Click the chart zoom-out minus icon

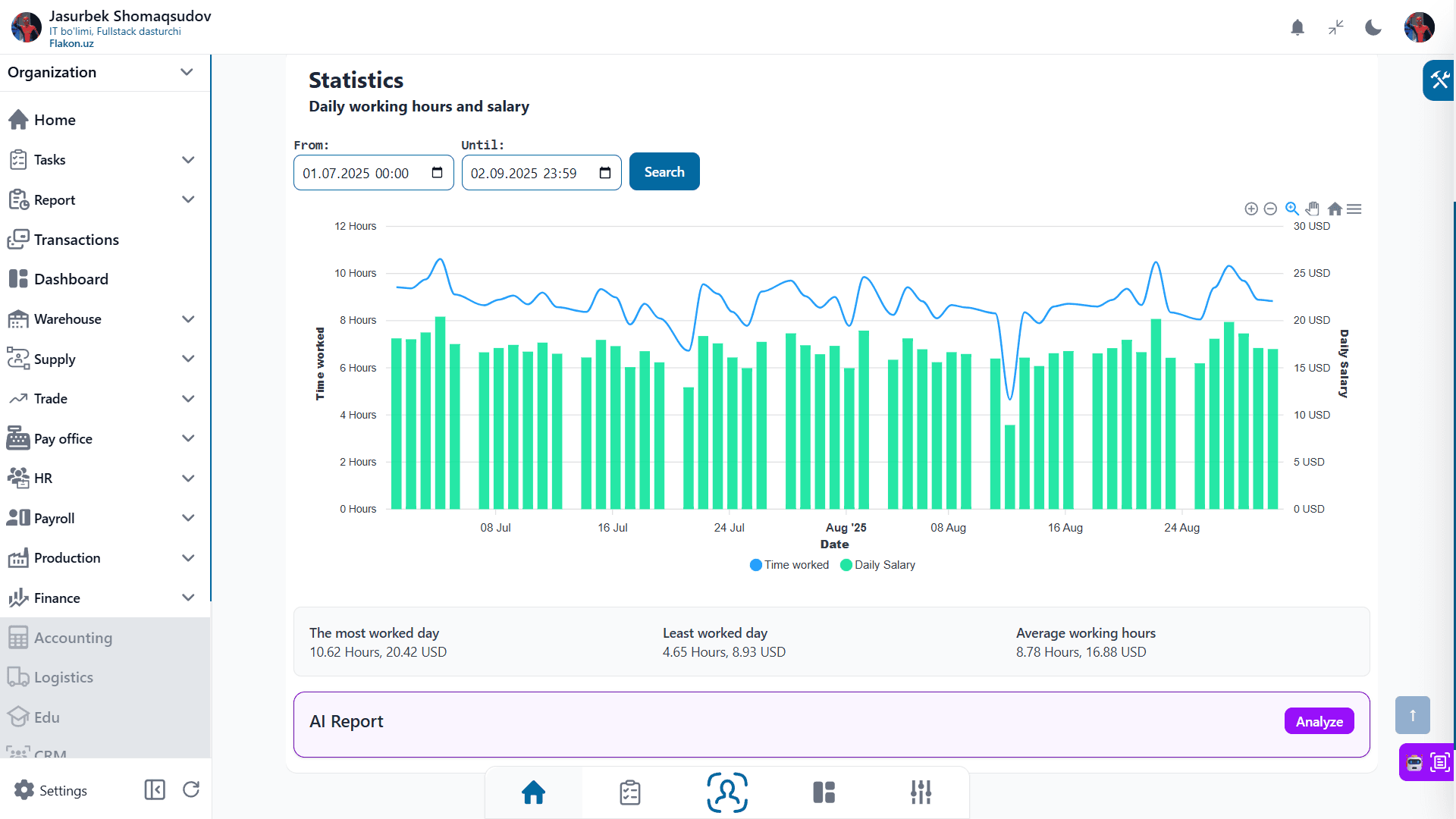click(x=1271, y=209)
